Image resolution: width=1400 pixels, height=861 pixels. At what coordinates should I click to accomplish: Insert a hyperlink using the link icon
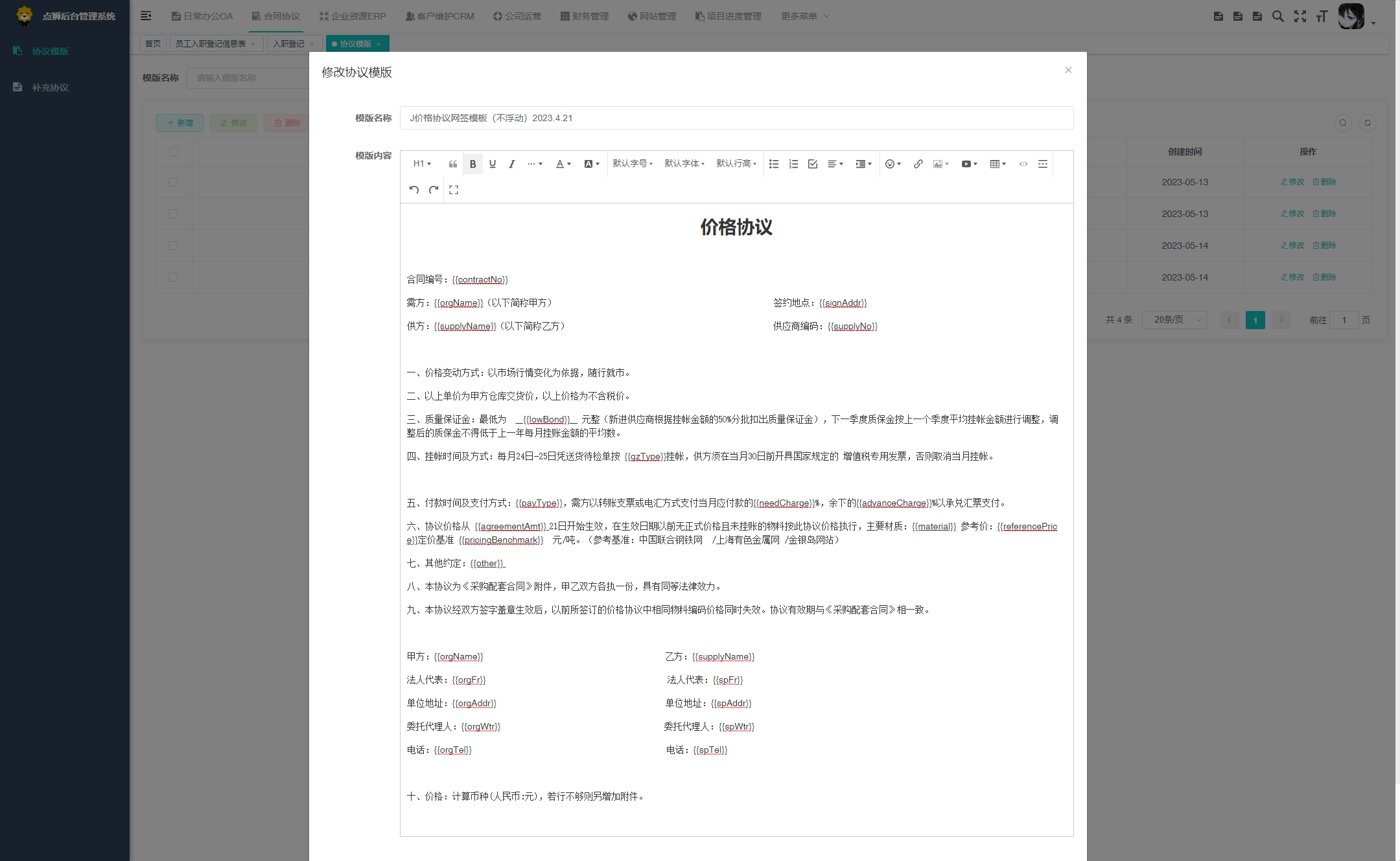pos(918,163)
